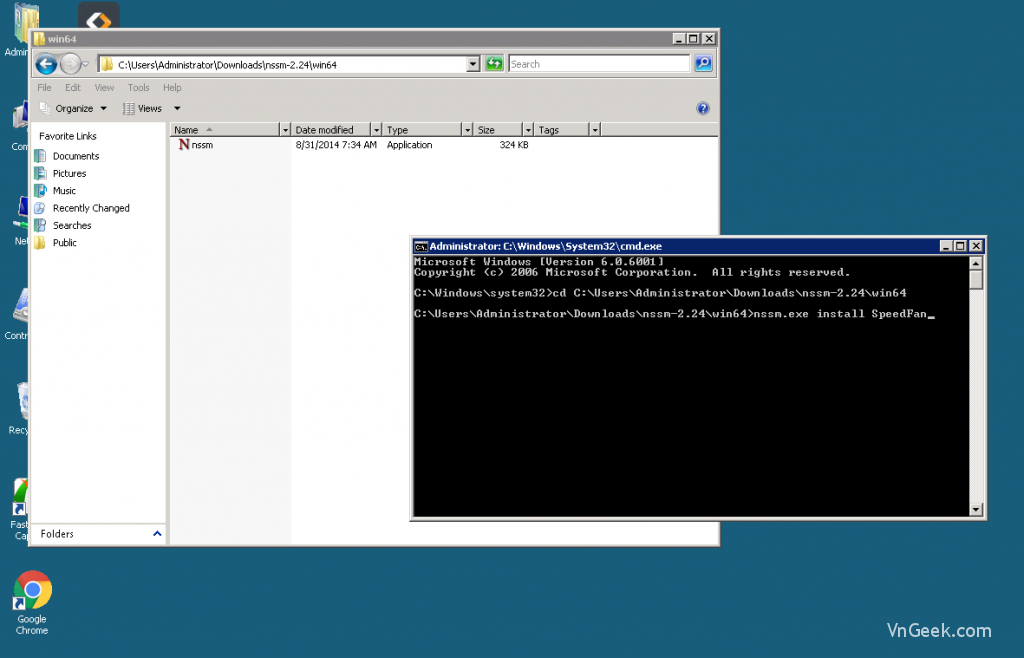The image size is (1024, 658).
Task: Click the Explorer Search input field
Action: (599, 64)
